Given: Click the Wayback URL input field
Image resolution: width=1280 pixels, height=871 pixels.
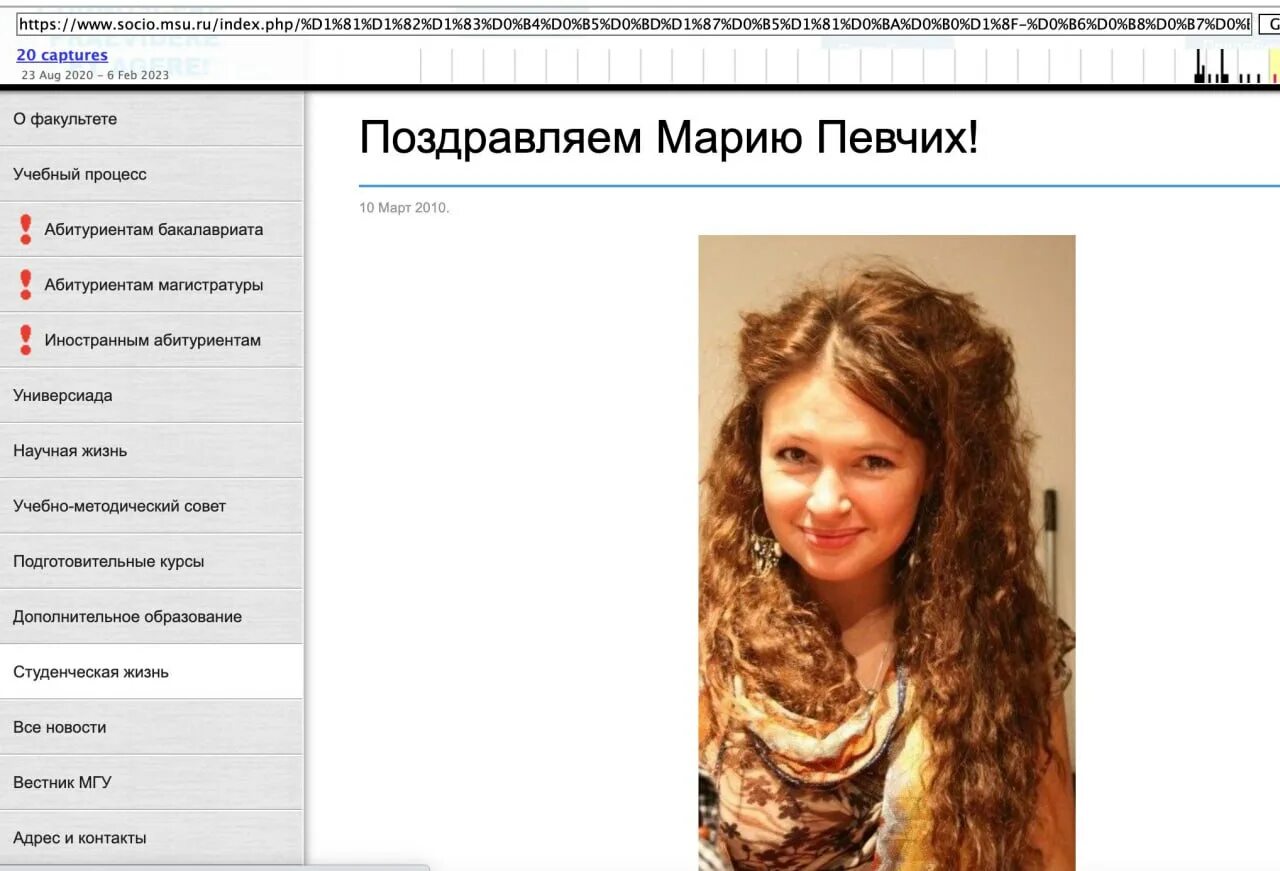Looking at the screenshot, I should click(x=634, y=23).
